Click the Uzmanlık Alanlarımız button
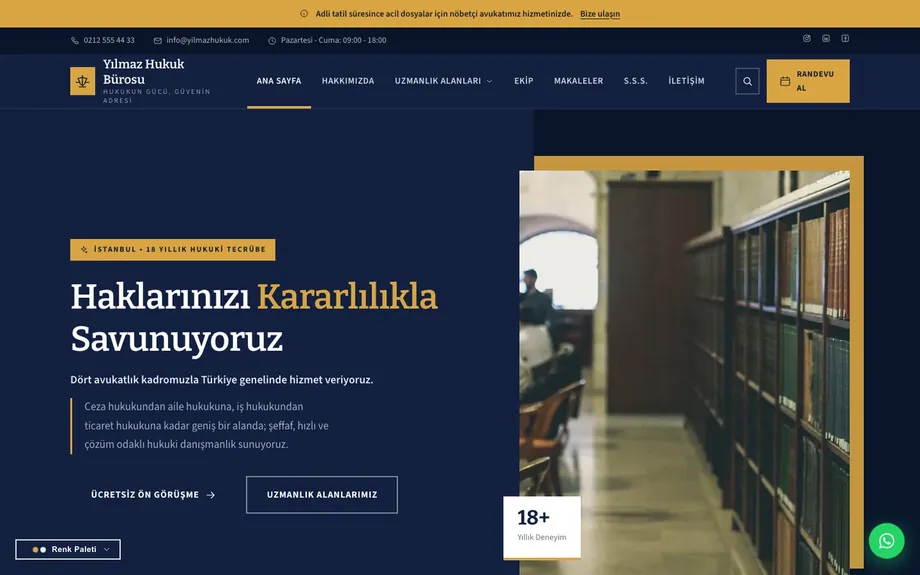Viewport: 920px width, 575px height. coord(322,495)
